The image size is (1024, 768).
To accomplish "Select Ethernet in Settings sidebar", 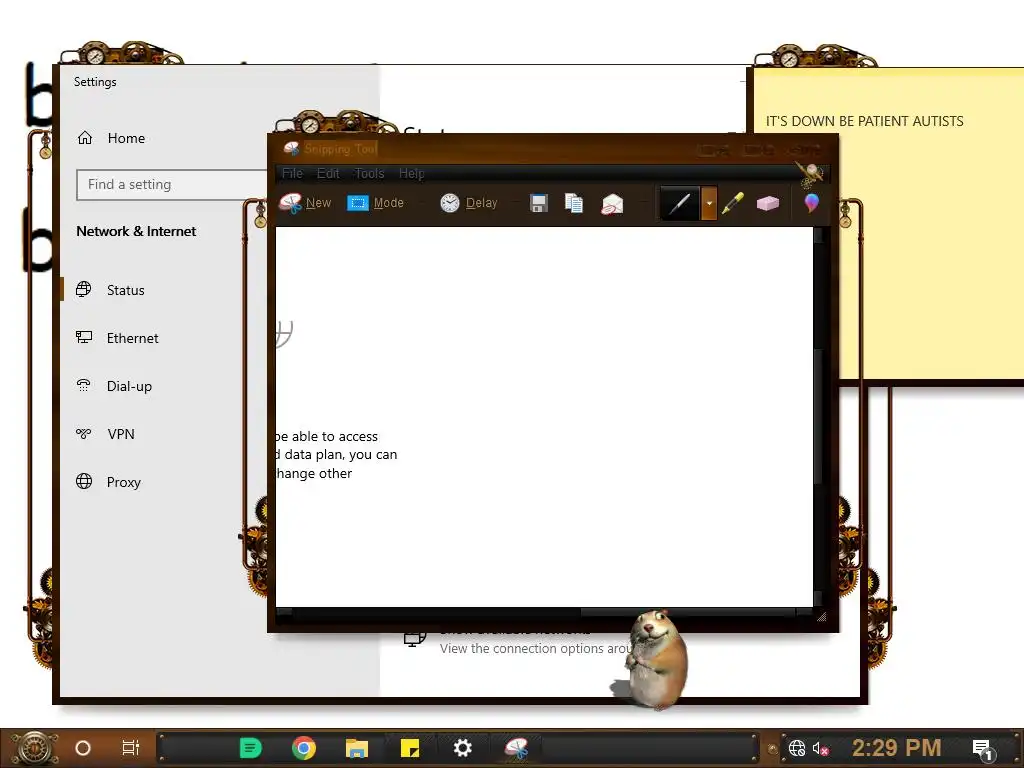I will pyautogui.click(x=117, y=338).
